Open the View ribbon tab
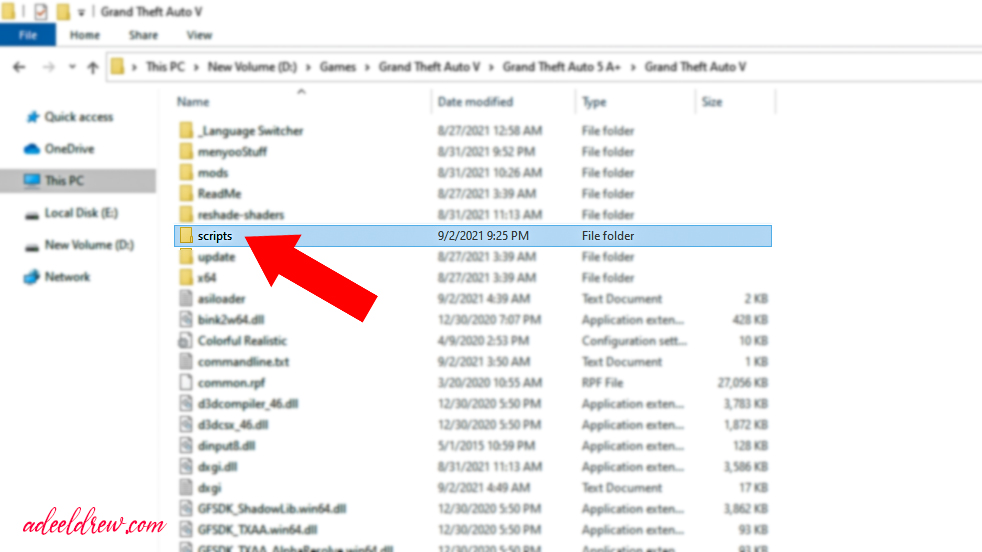This screenshot has height=552, width=982. click(199, 35)
